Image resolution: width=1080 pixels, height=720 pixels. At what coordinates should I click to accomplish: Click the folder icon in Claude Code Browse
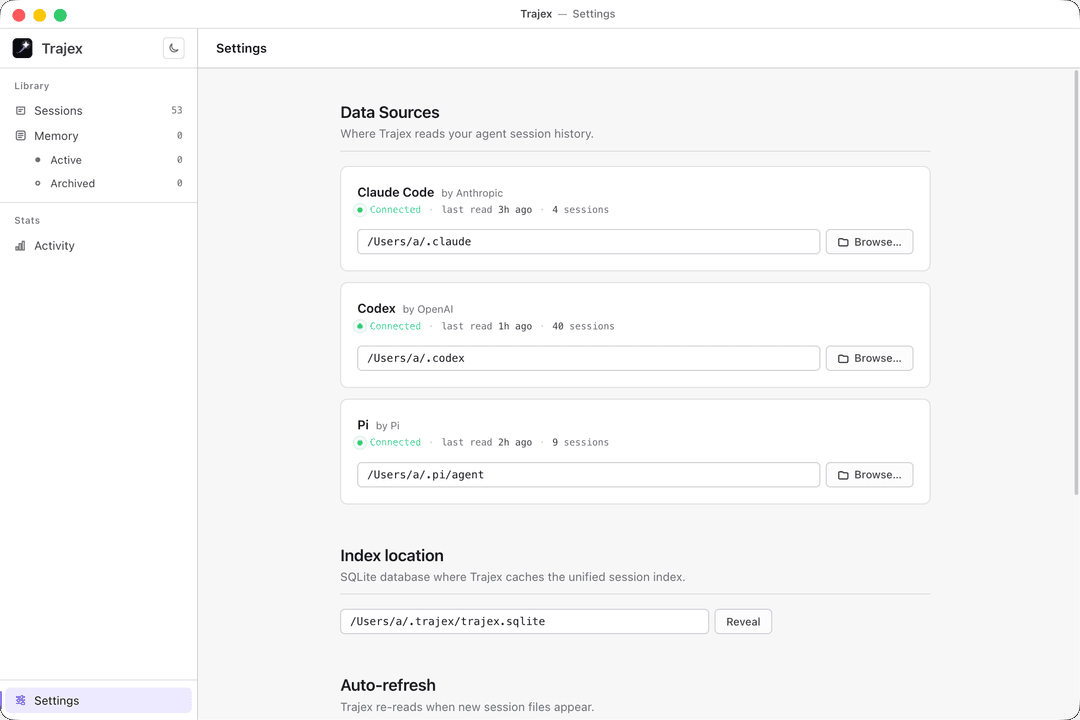843,243
